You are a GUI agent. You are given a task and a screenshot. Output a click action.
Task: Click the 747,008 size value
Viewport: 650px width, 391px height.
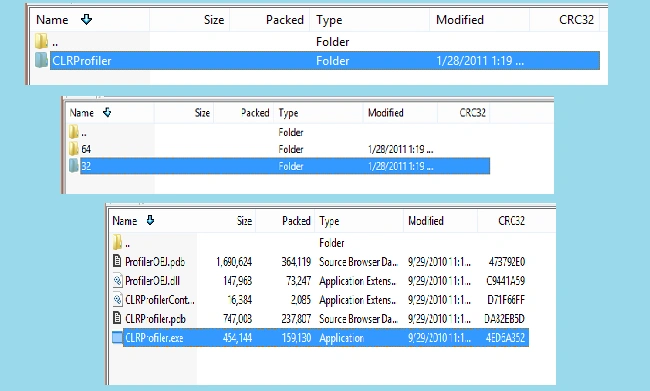point(238,319)
